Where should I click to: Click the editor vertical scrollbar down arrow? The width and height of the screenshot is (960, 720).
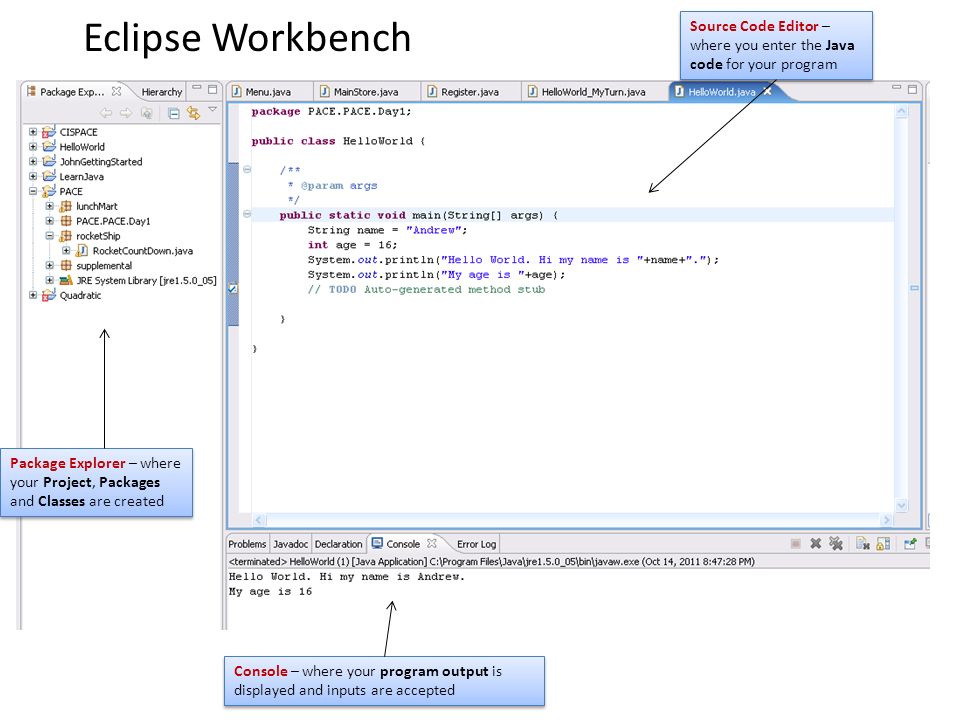(x=901, y=505)
